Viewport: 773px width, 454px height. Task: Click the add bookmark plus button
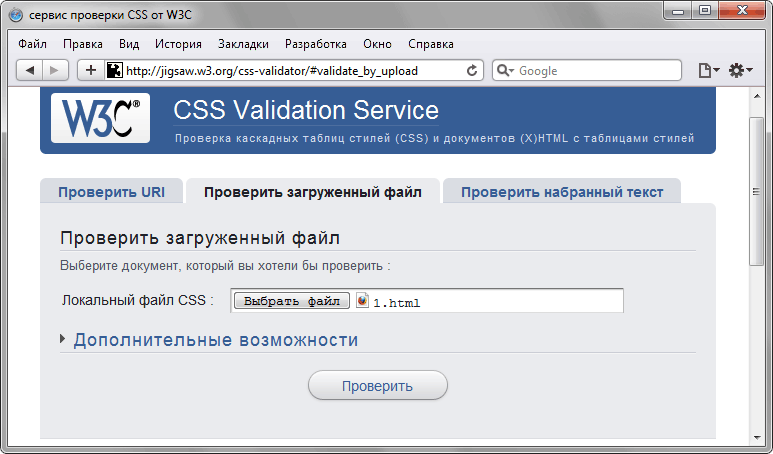(90, 70)
